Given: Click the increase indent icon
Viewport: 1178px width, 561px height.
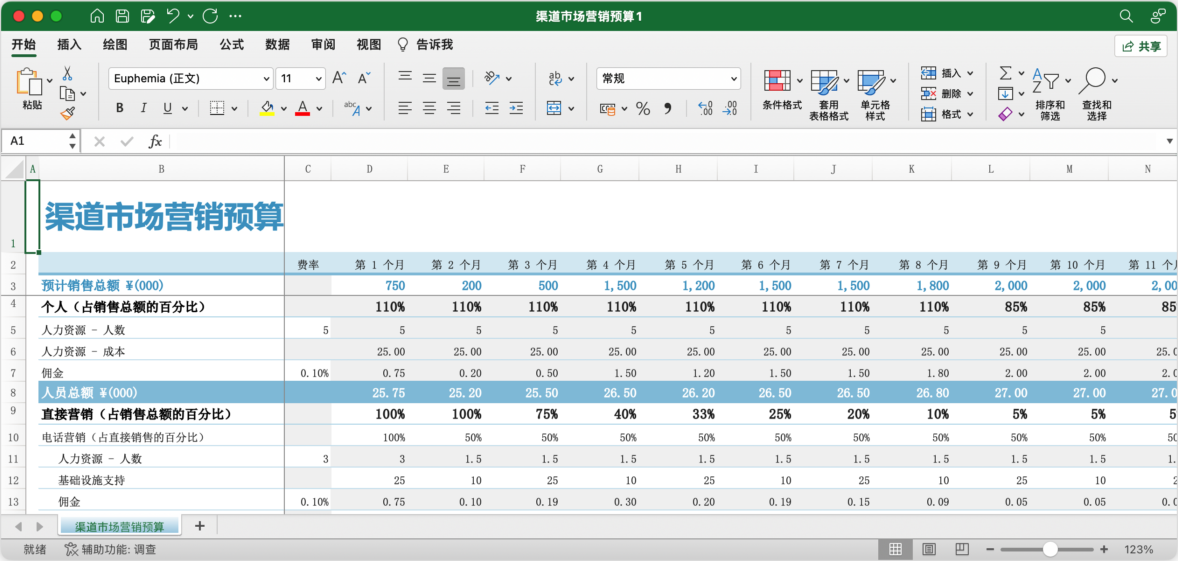Looking at the screenshot, I should point(516,109).
